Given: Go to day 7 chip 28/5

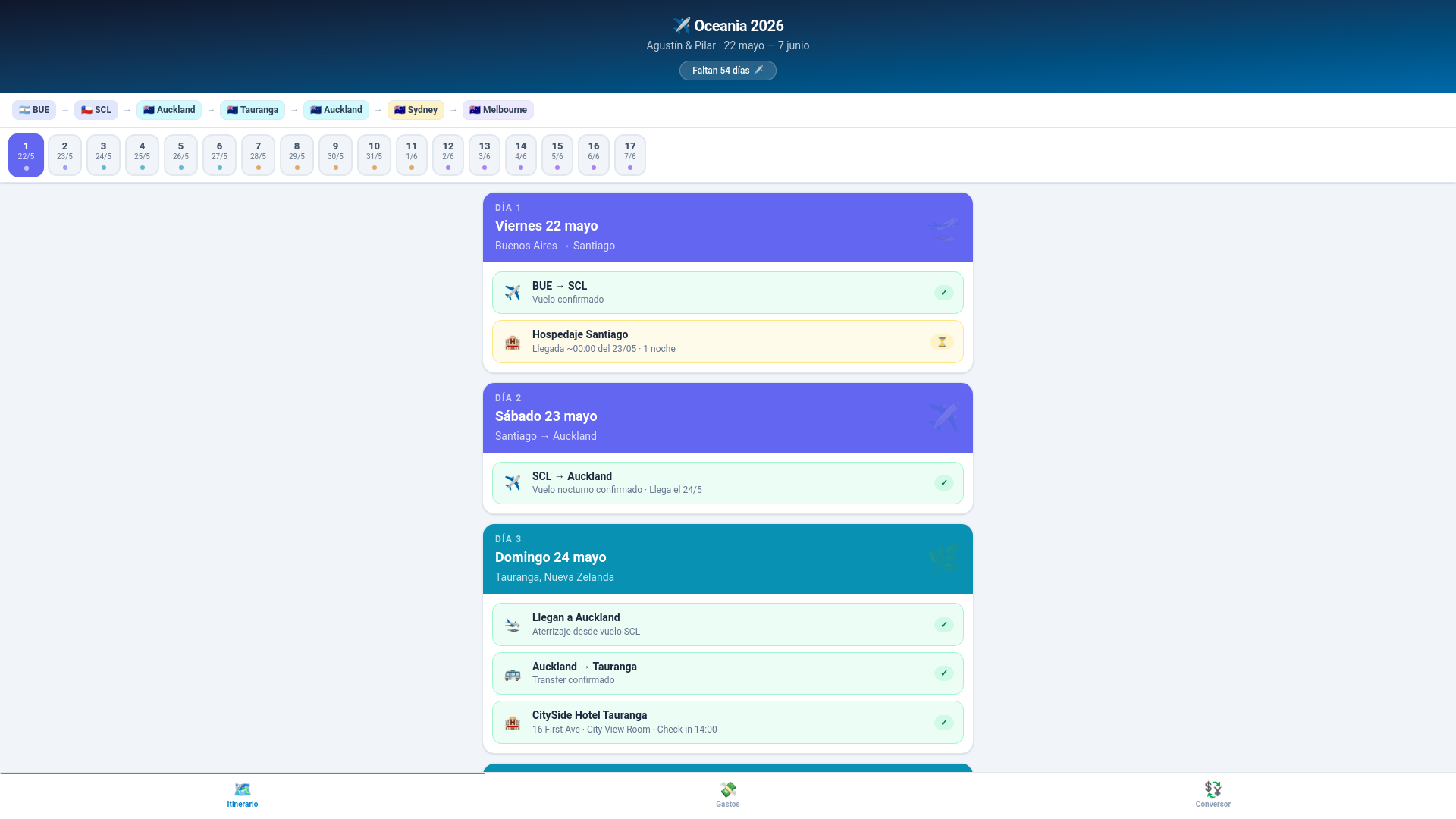Looking at the screenshot, I should [x=258, y=155].
